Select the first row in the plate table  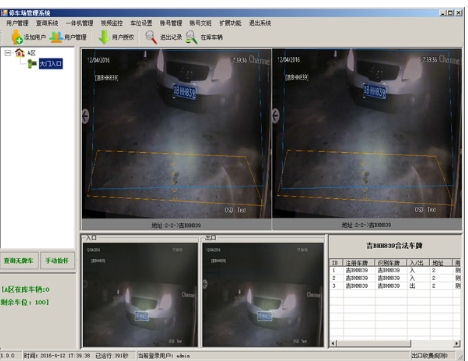395,270
